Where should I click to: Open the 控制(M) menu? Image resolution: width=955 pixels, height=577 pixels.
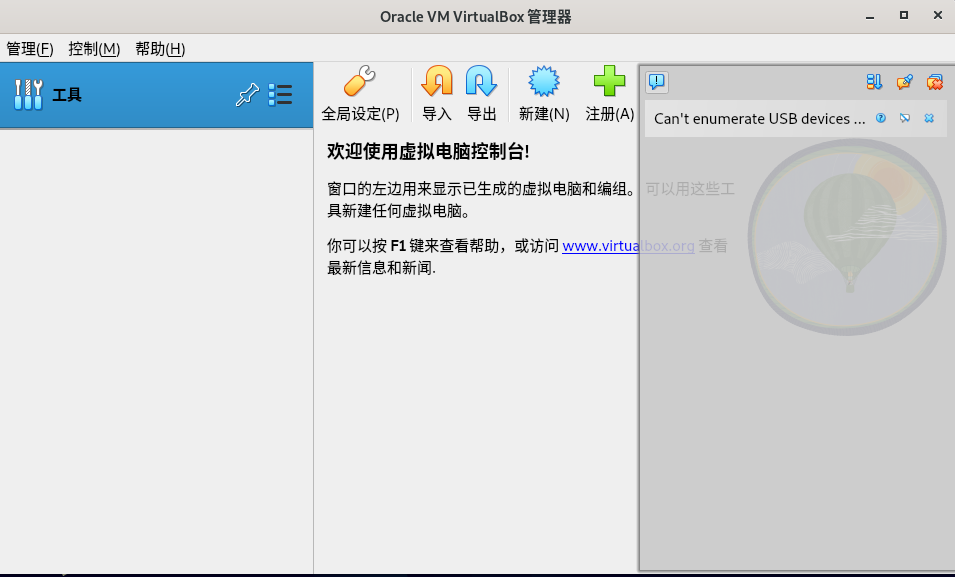tap(94, 49)
